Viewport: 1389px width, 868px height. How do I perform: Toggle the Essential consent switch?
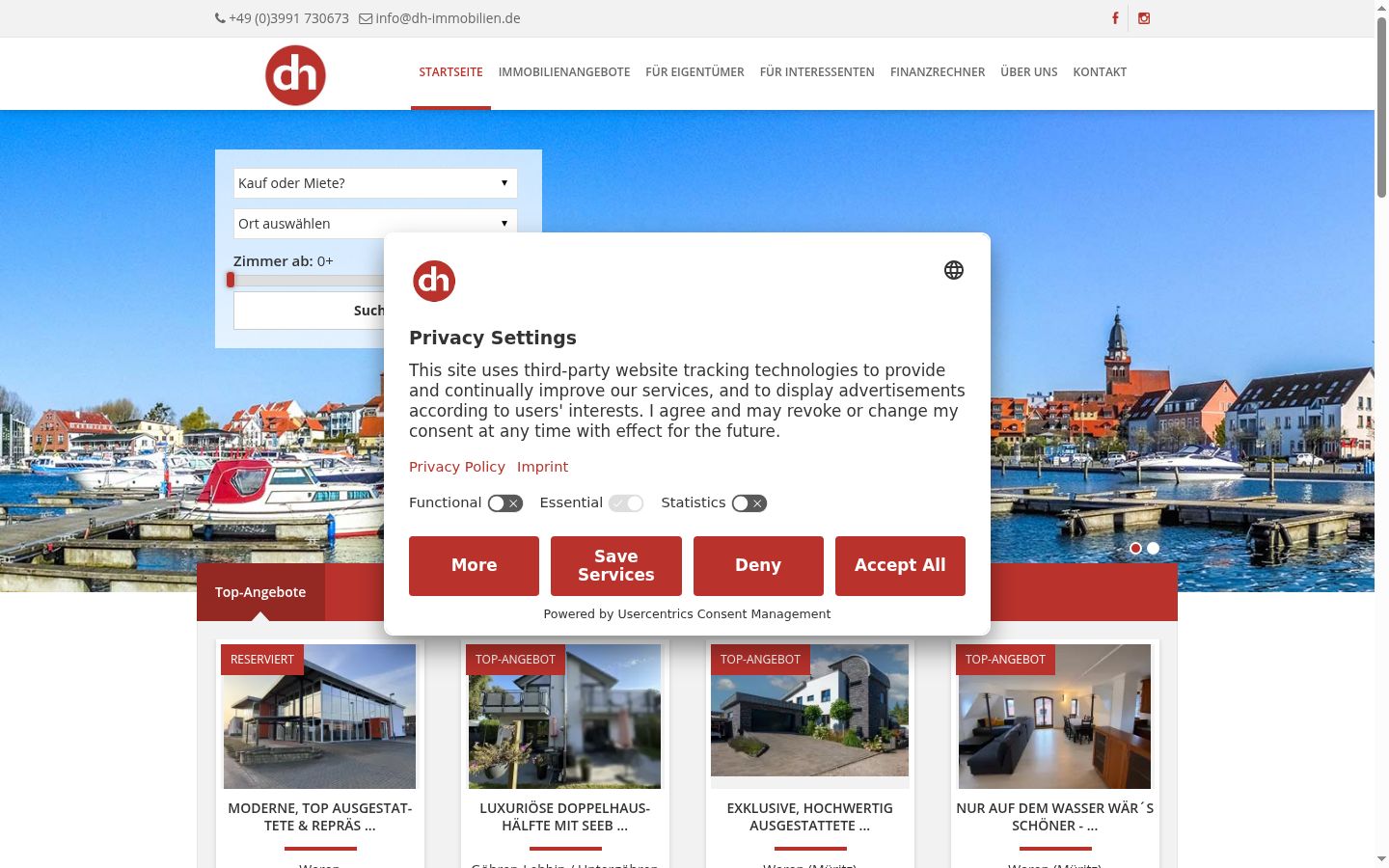pos(626,503)
